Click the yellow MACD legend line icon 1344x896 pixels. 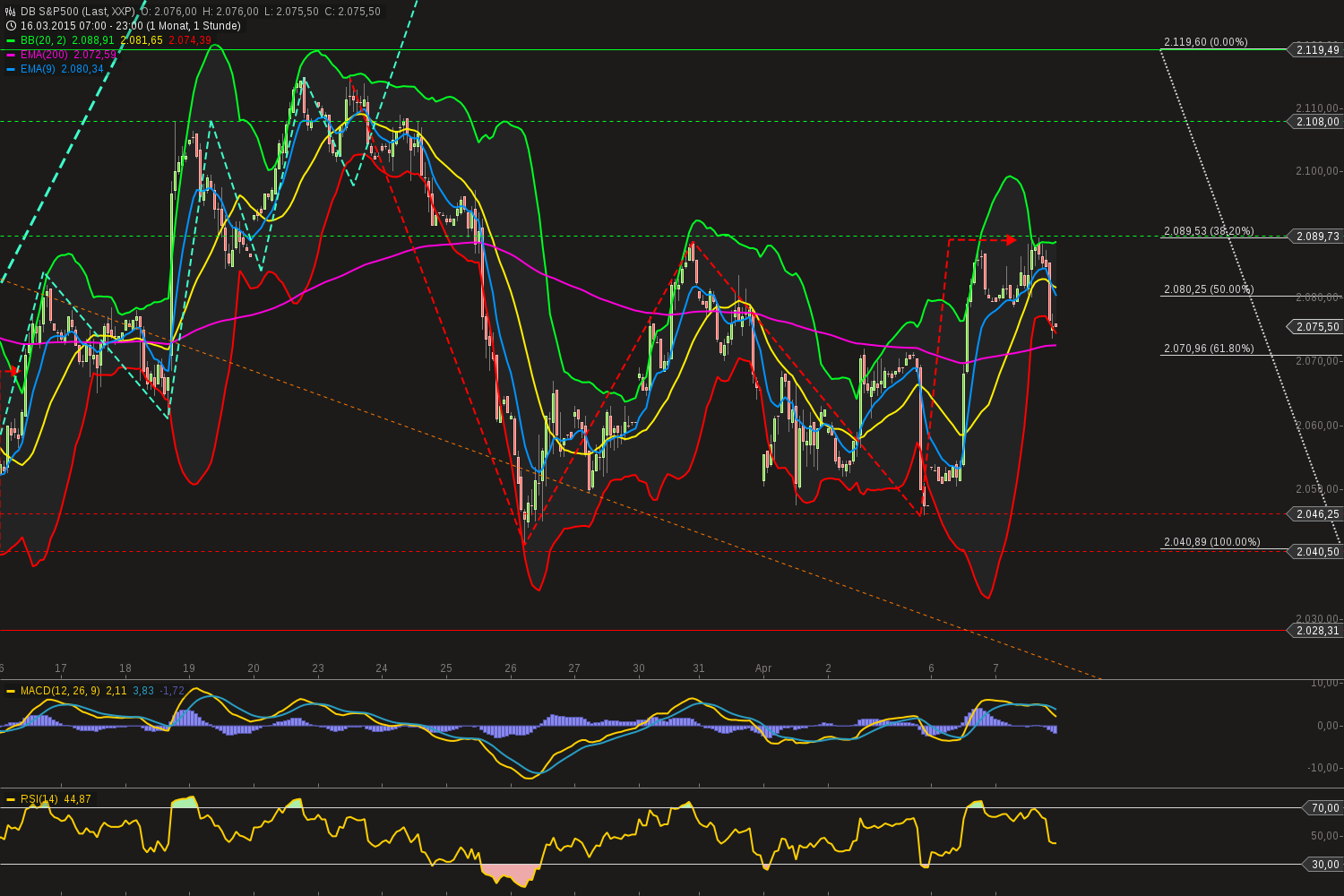pyautogui.click(x=9, y=691)
